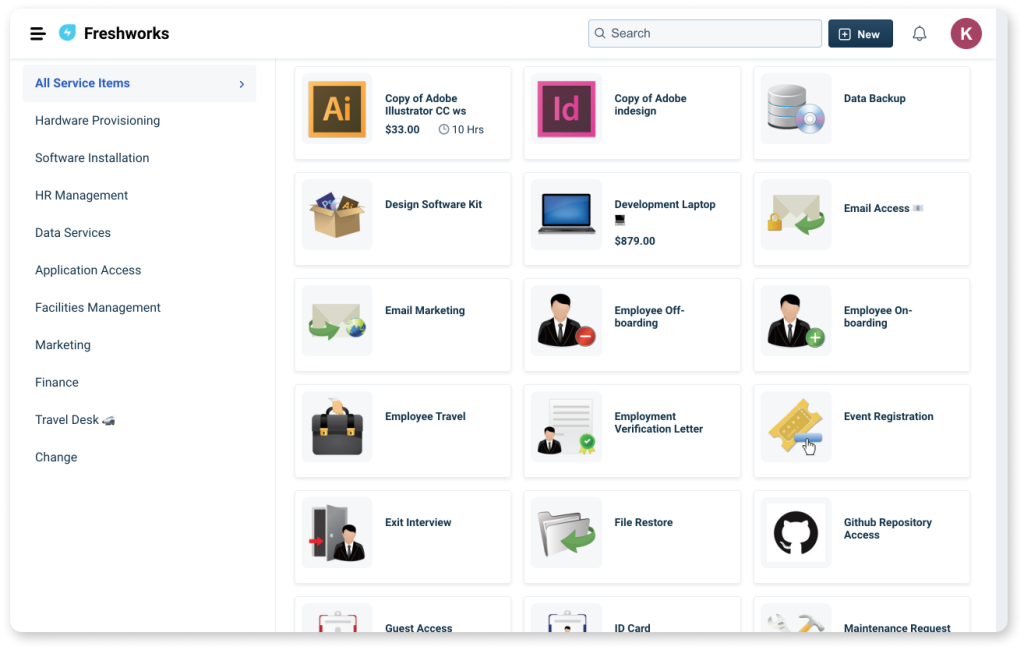This screenshot has height=650, width=1024.
Task: Open Employment Verification Letter title
Action: coord(658,423)
